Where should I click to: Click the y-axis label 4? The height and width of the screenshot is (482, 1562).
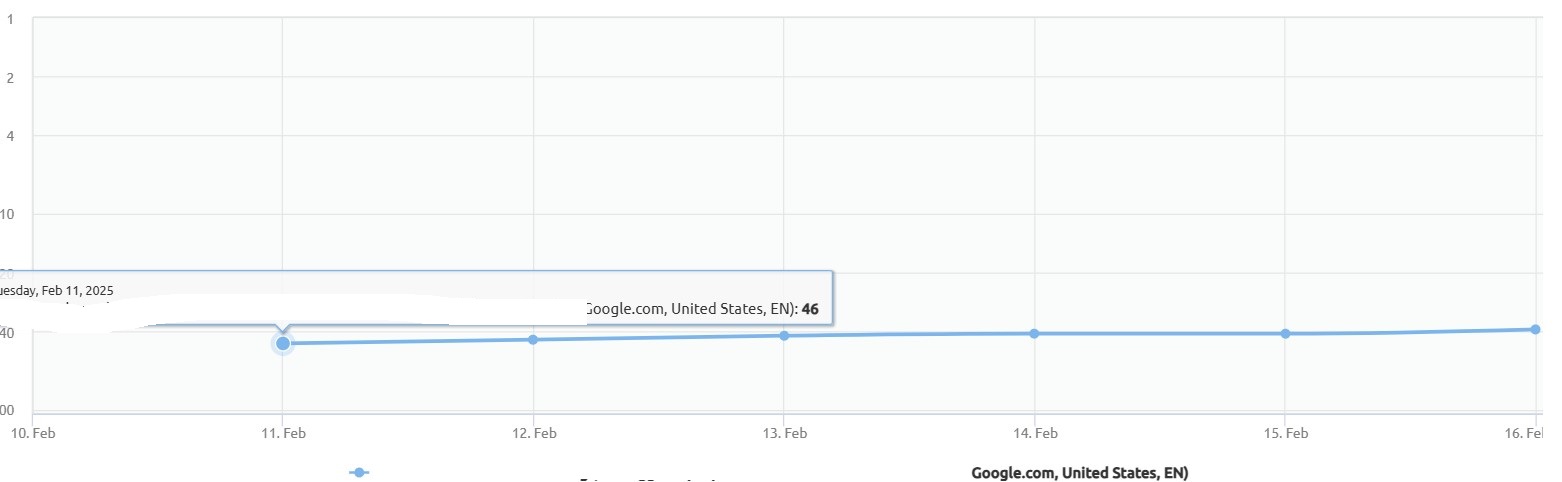coord(10,135)
